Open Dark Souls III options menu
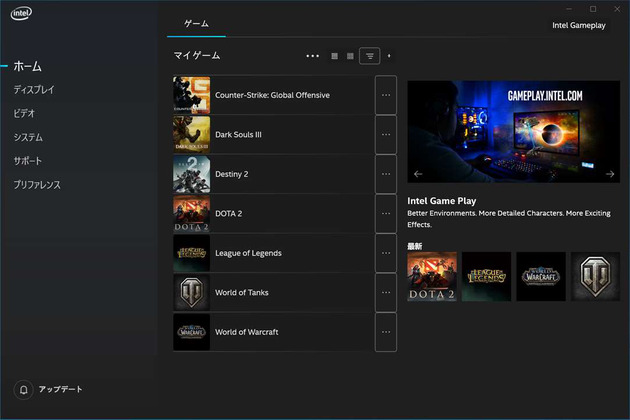This screenshot has width=630, height=420. (386, 135)
